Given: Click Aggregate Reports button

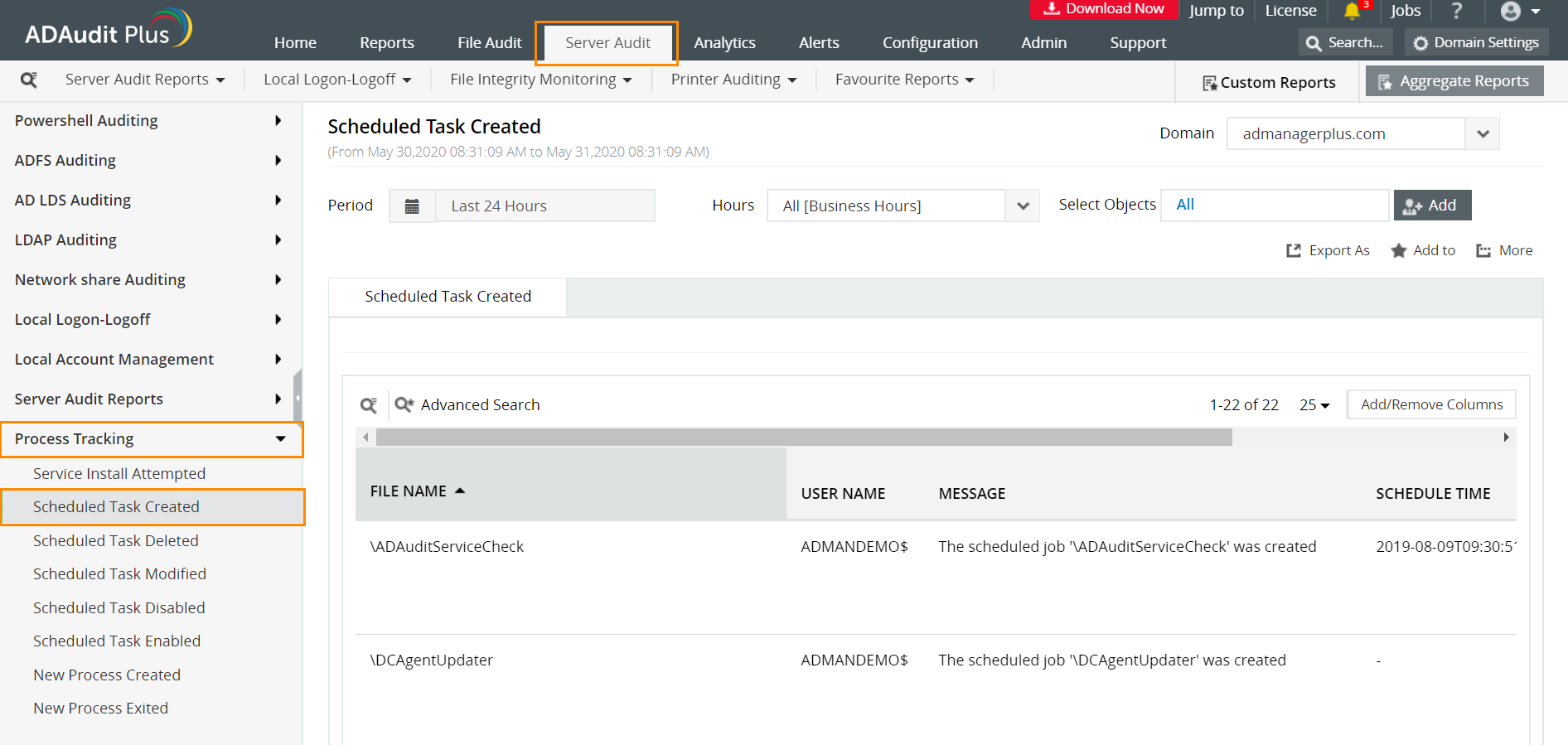Looking at the screenshot, I should coord(1454,81).
